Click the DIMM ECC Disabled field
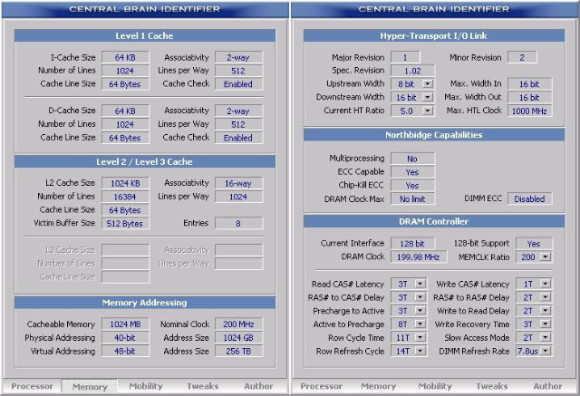Viewport: 580px width, 396px height. pos(530,199)
